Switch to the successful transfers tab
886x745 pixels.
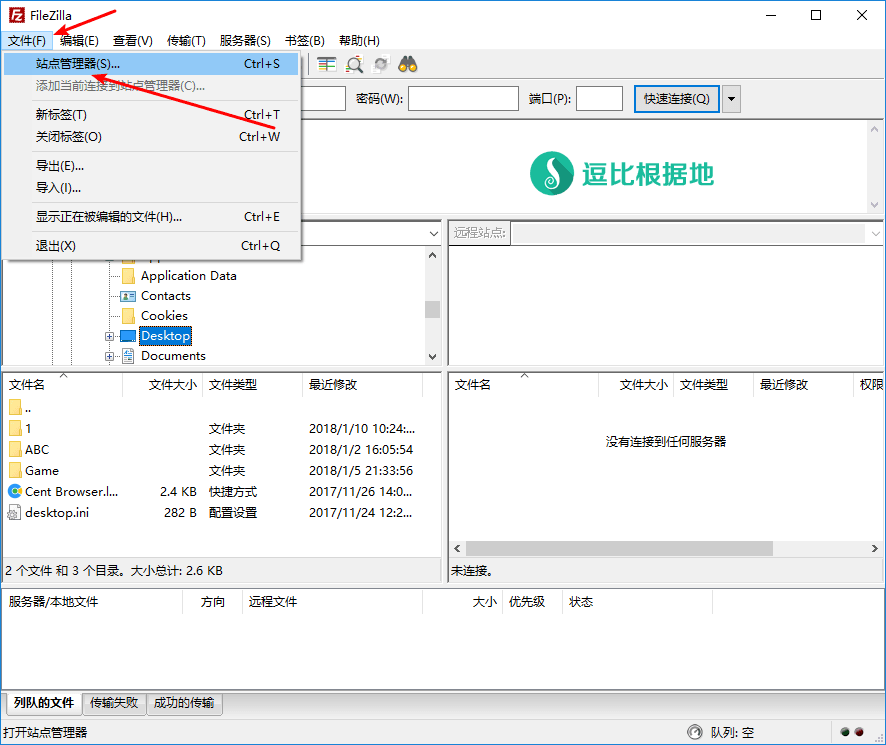(184, 703)
